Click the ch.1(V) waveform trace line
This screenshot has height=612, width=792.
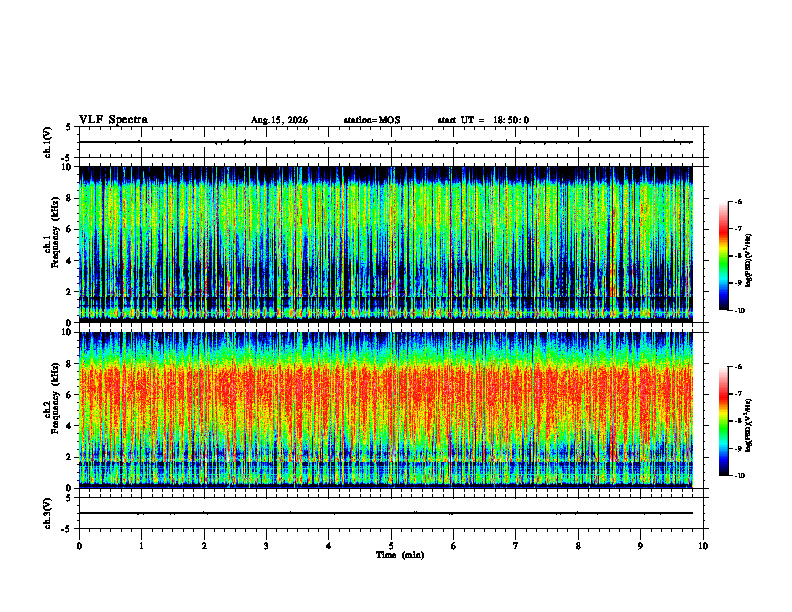point(386,142)
